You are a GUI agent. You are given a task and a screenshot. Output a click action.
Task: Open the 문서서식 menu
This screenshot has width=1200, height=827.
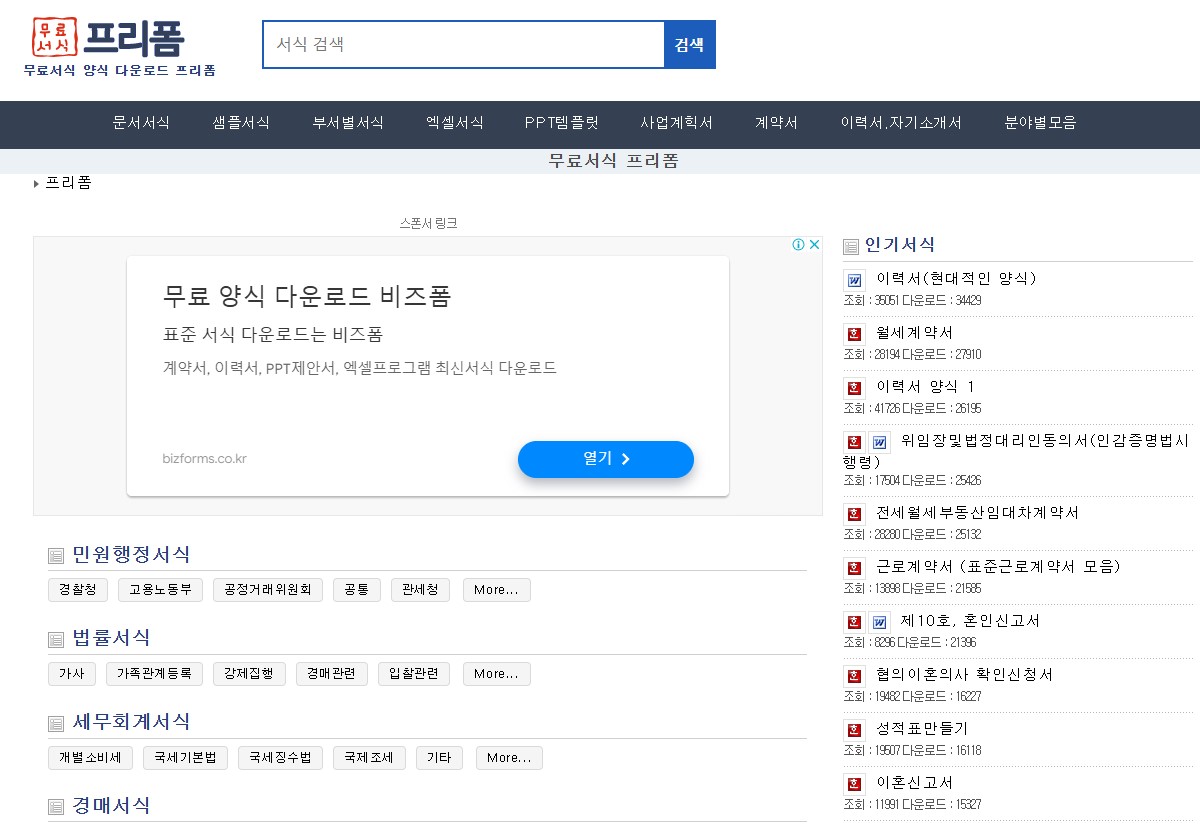(x=141, y=124)
